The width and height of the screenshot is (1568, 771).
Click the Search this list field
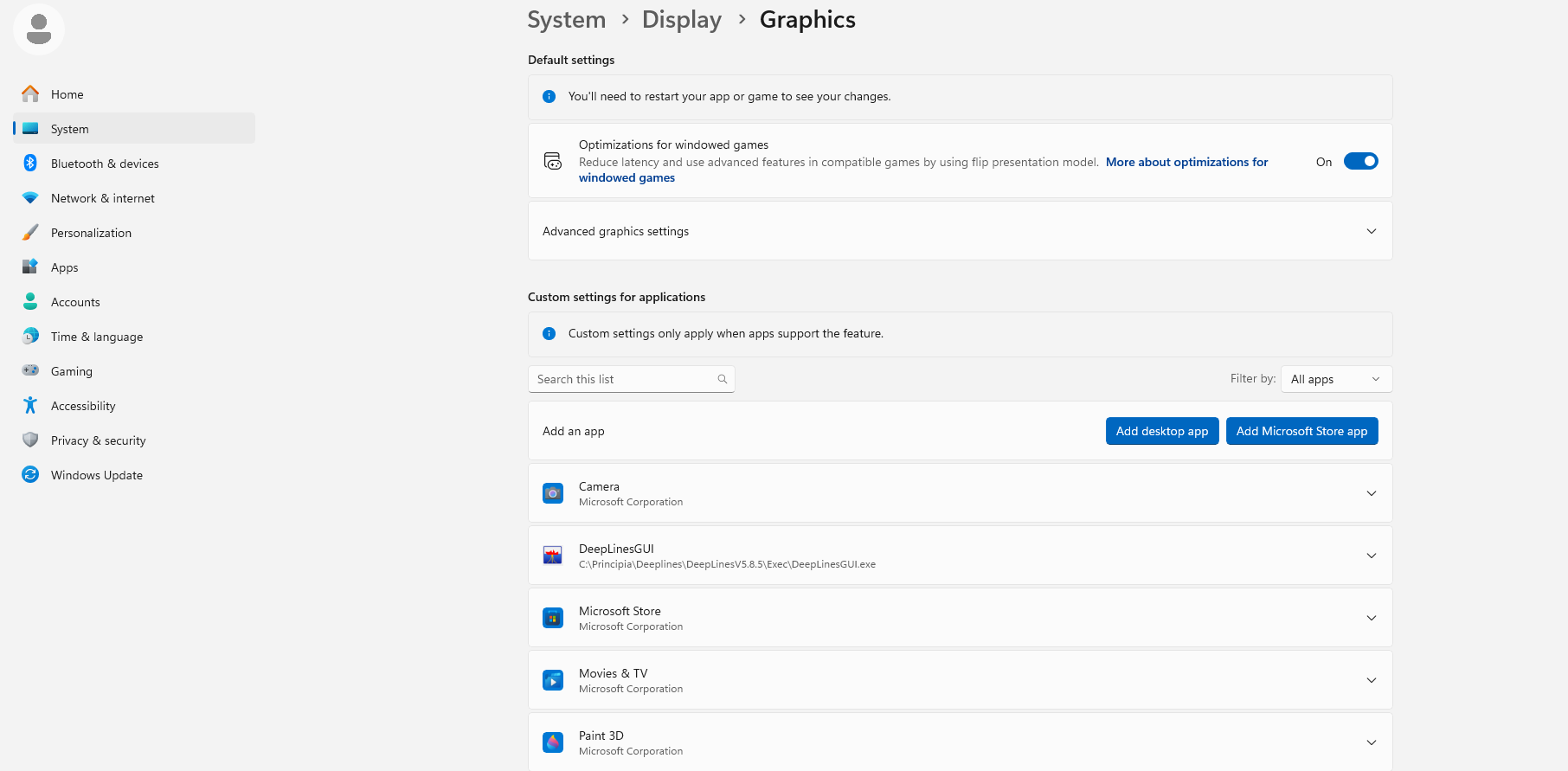(623, 379)
